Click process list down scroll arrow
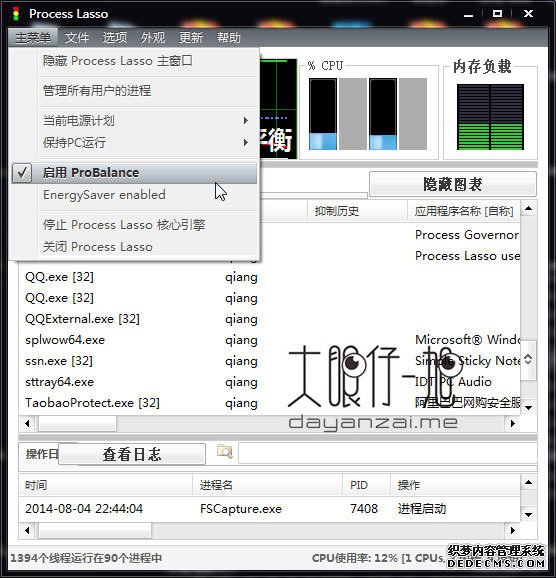Image resolution: width=556 pixels, height=578 pixels. tap(528, 407)
